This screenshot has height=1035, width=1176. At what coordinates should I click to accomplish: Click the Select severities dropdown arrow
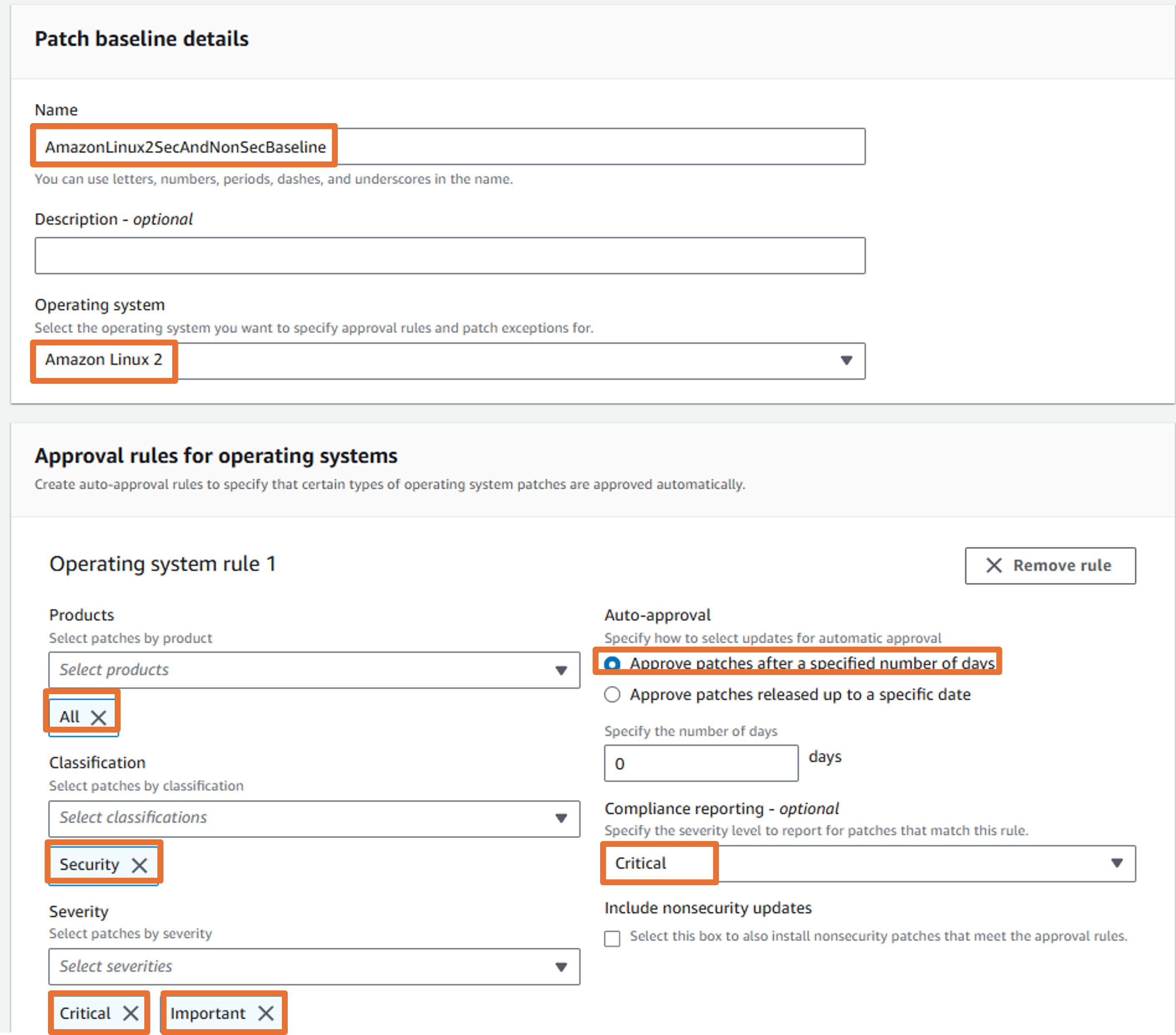(x=561, y=967)
